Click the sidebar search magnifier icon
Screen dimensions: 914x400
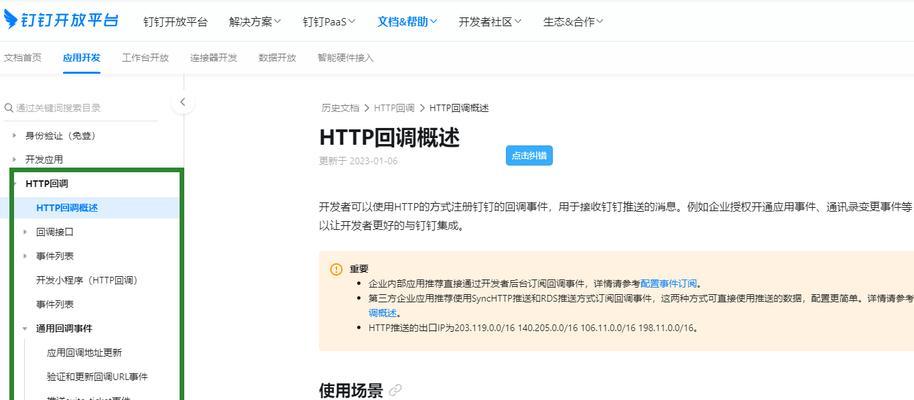(8, 108)
